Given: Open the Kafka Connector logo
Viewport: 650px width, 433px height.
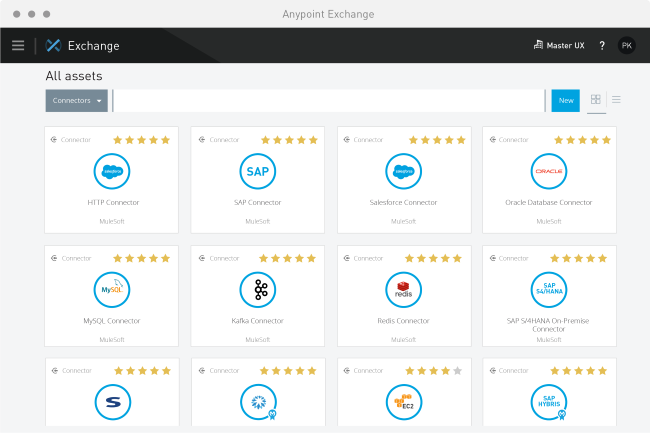Looking at the screenshot, I should click(257, 290).
